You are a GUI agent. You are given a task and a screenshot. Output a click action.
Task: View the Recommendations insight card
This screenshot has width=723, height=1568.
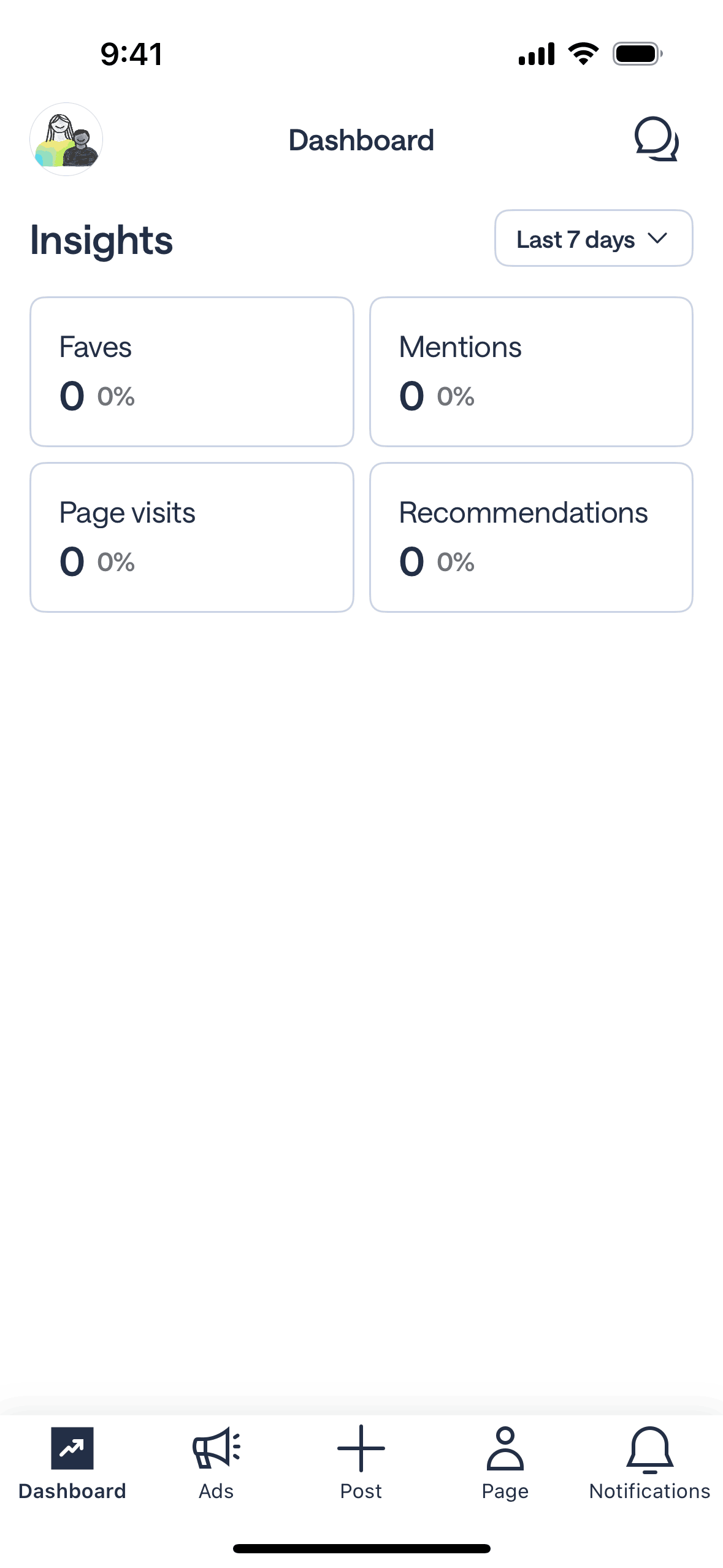(531, 537)
